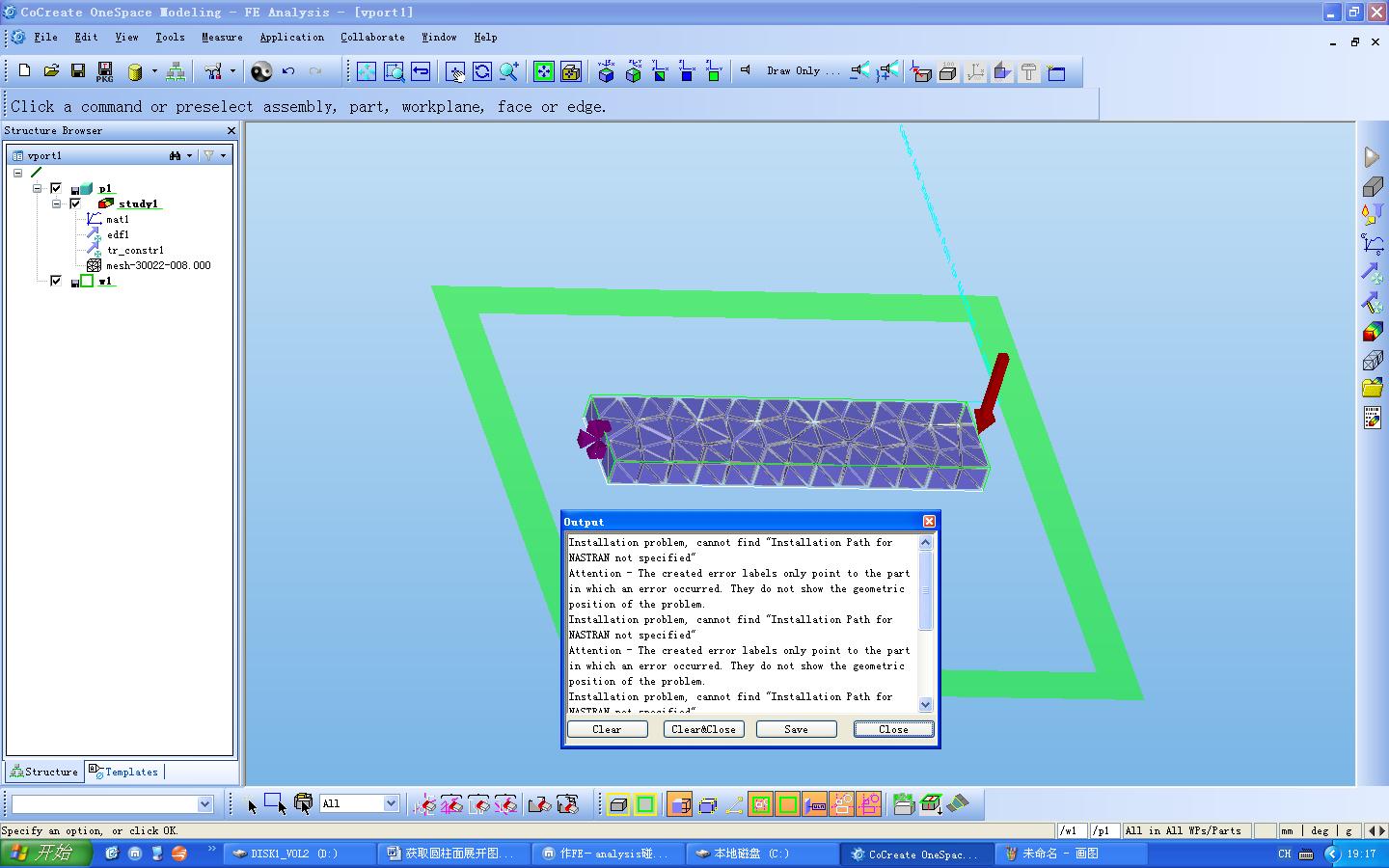The width and height of the screenshot is (1389, 868).
Task: Click the play arrow in right toolbar
Action: click(1372, 157)
